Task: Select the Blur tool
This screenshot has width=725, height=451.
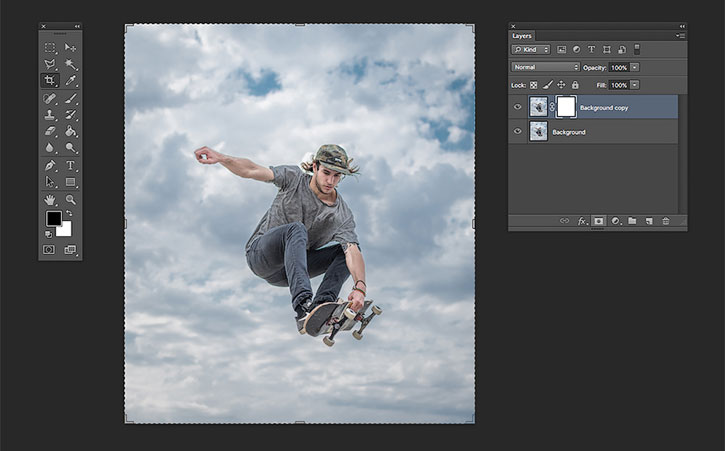Action: (50, 148)
